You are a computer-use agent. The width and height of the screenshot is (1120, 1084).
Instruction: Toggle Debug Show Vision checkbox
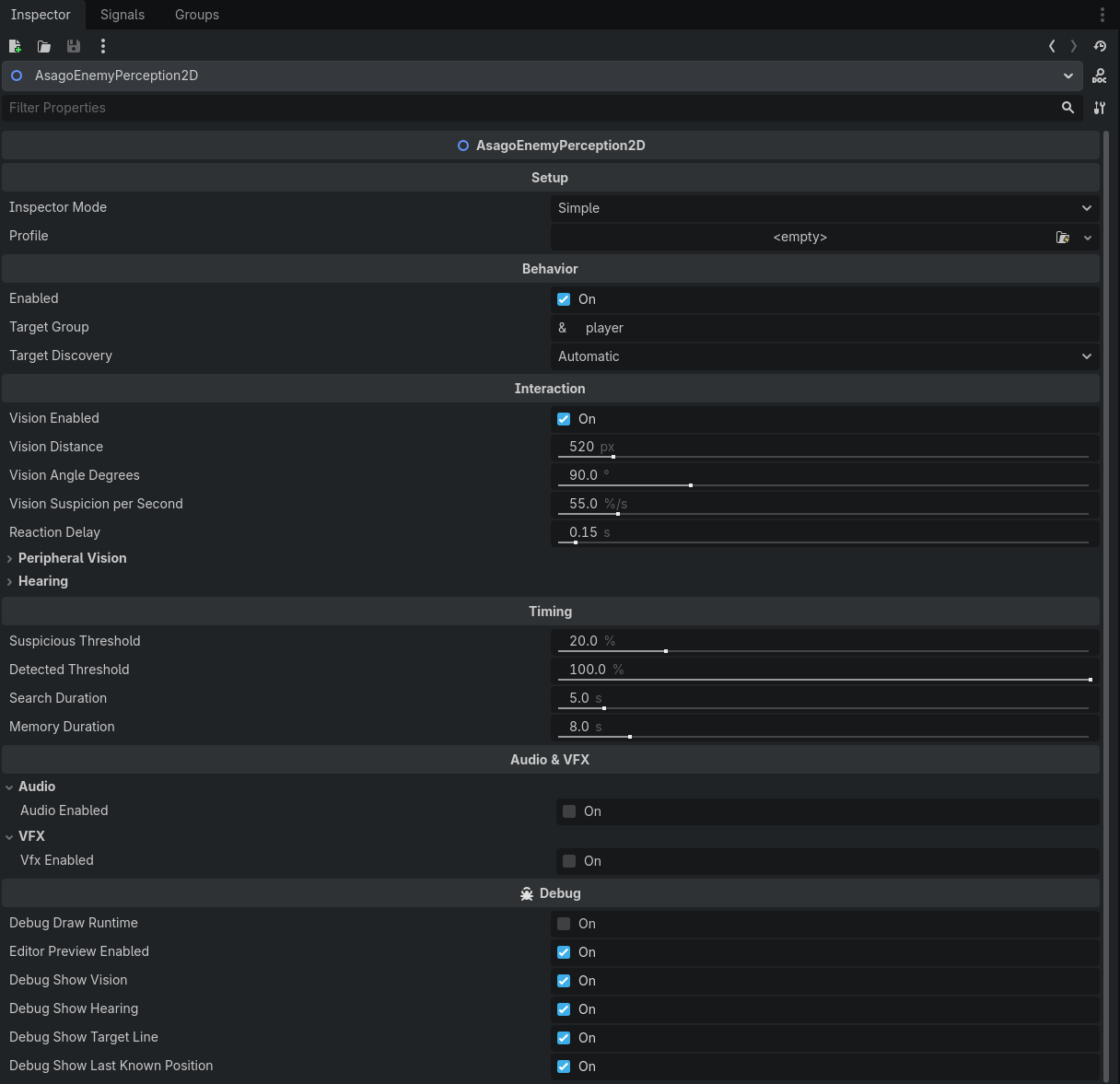pos(564,981)
